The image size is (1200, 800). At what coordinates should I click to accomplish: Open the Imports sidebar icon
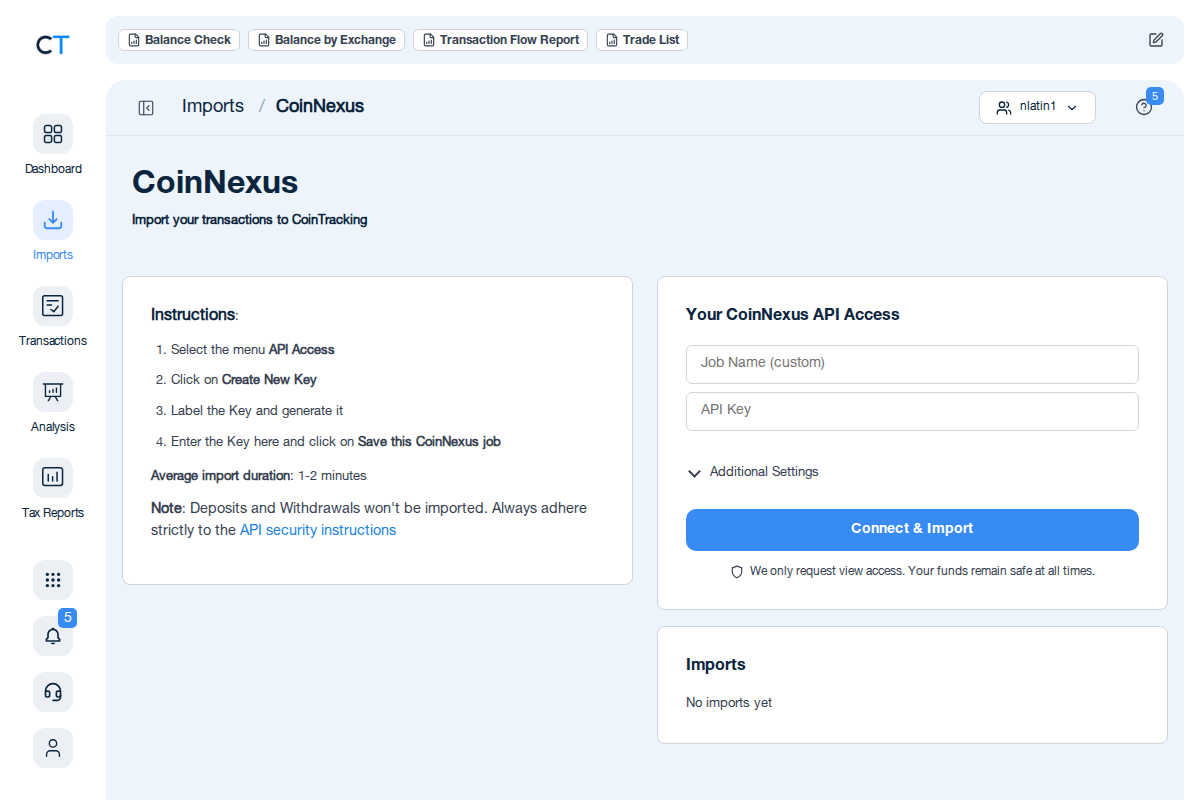tap(53, 220)
